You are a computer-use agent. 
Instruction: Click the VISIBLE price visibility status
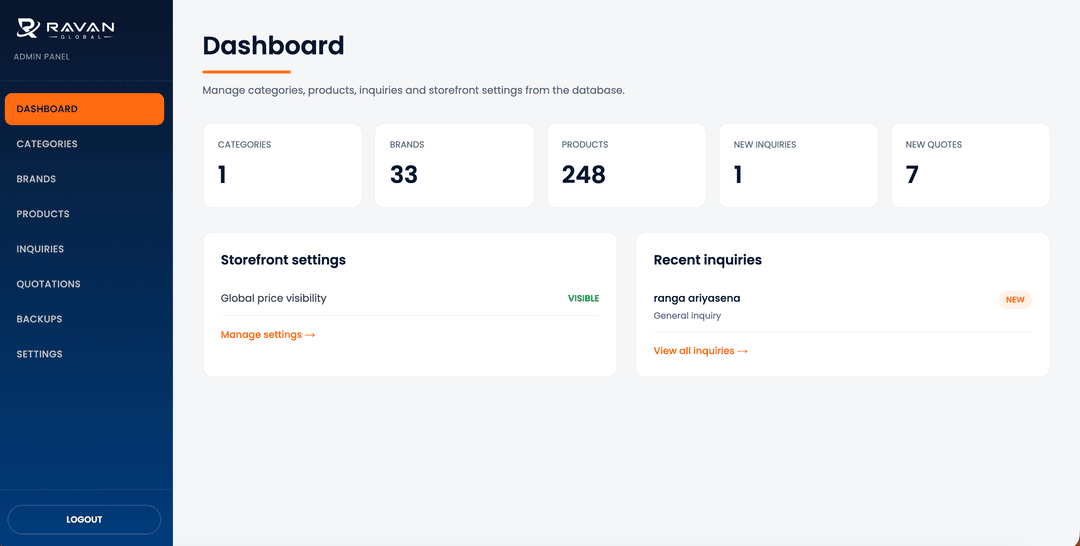point(583,298)
